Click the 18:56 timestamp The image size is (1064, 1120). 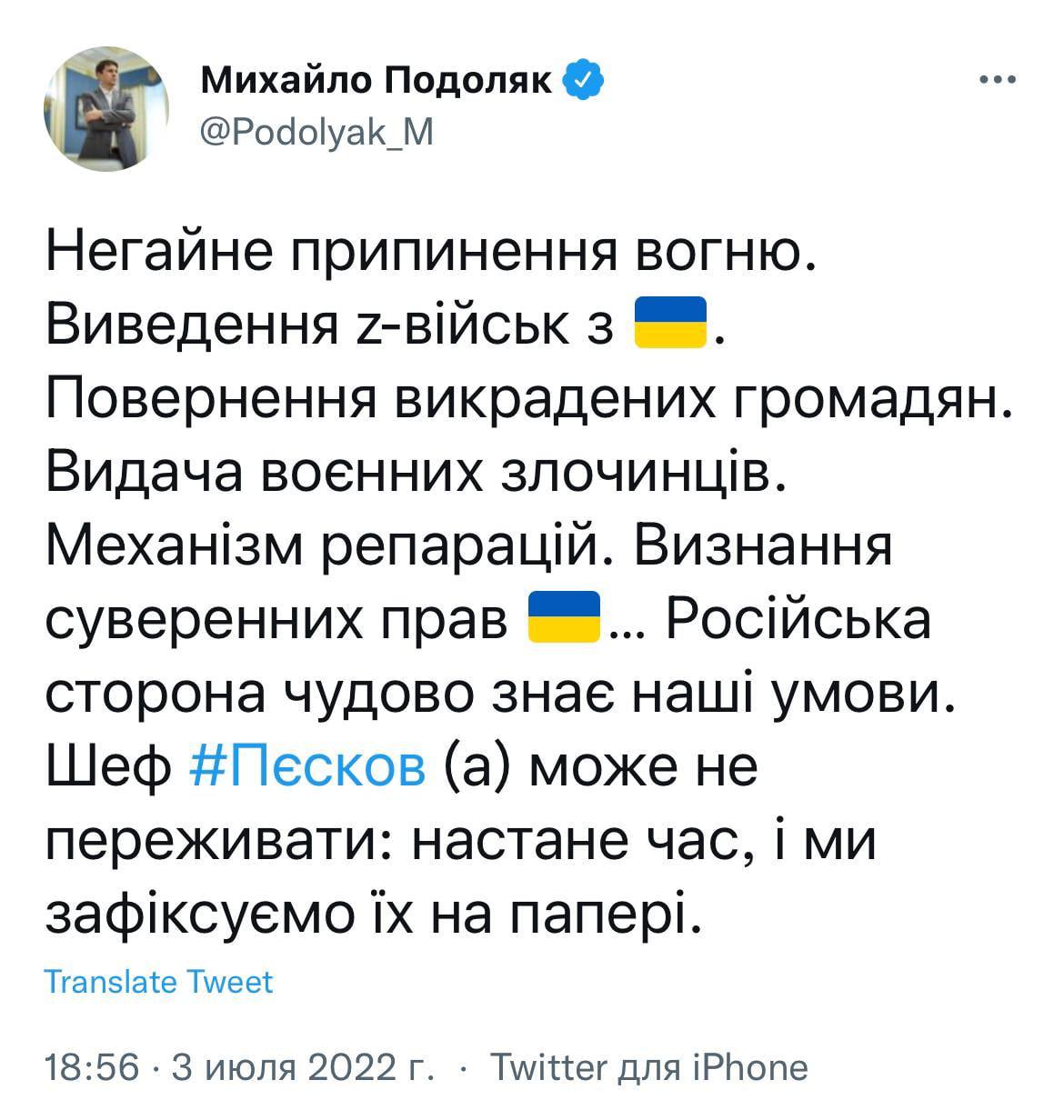[x=91, y=1066]
